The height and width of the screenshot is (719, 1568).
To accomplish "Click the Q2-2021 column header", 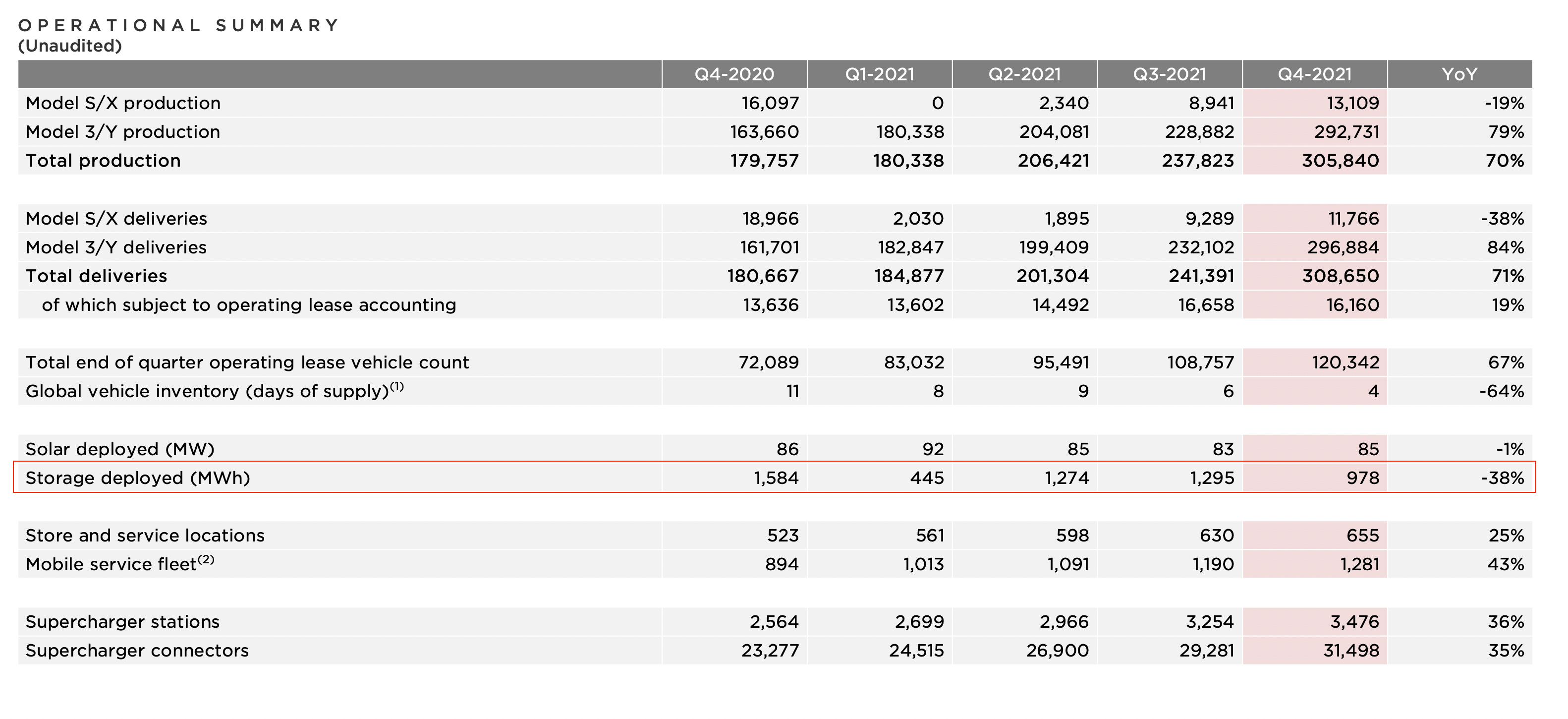I will click(1024, 74).
